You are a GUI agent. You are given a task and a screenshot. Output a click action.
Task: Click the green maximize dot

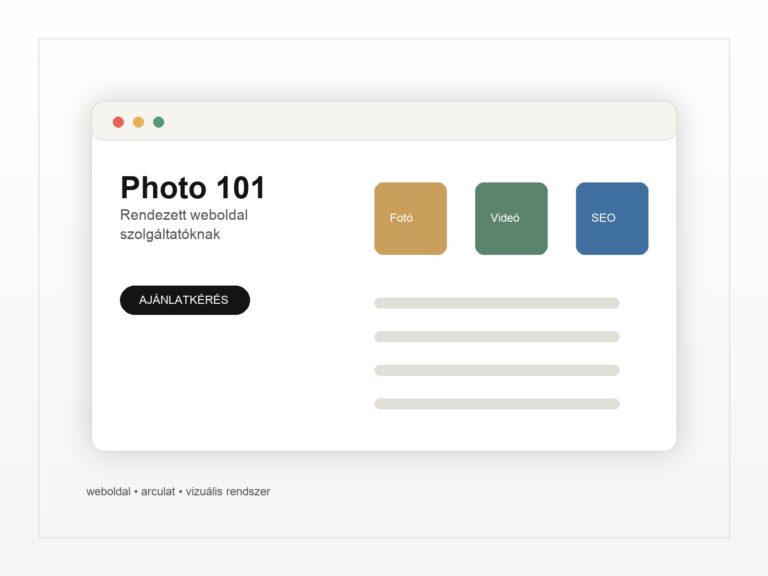pyautogui.click(x=159, y=122)
